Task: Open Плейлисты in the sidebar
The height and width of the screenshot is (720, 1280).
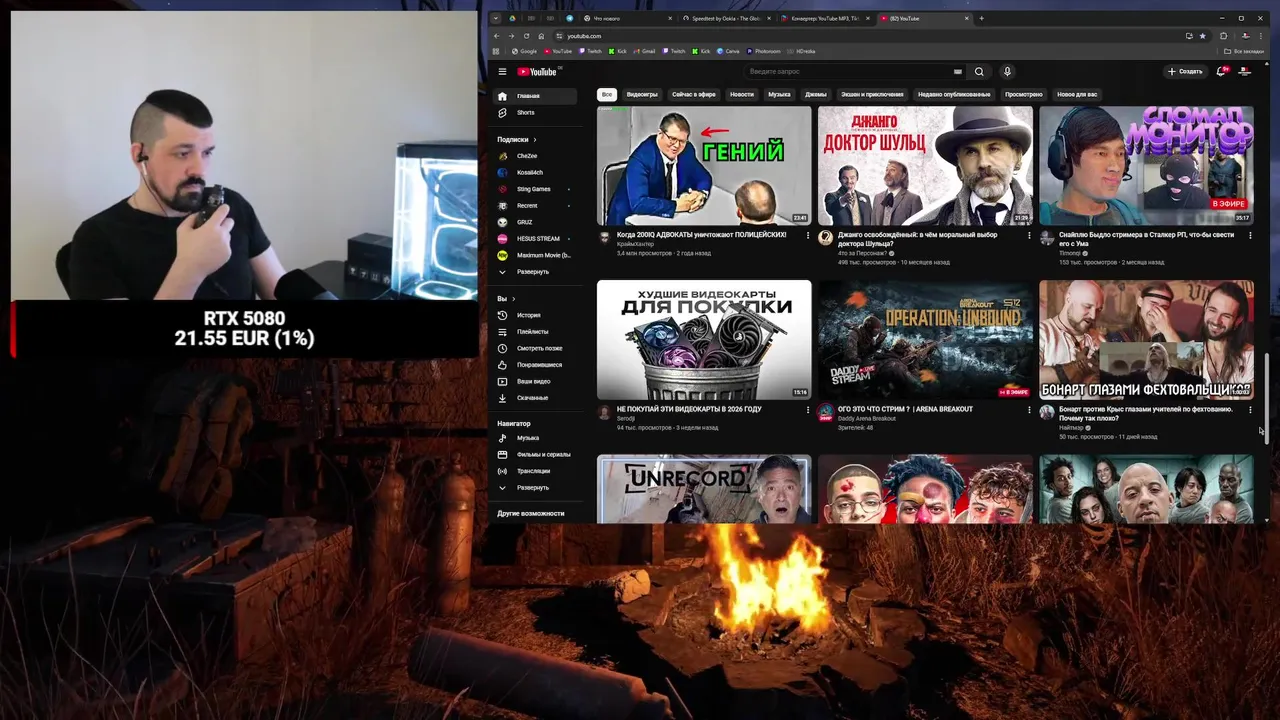Action: [x=536, y=332]
